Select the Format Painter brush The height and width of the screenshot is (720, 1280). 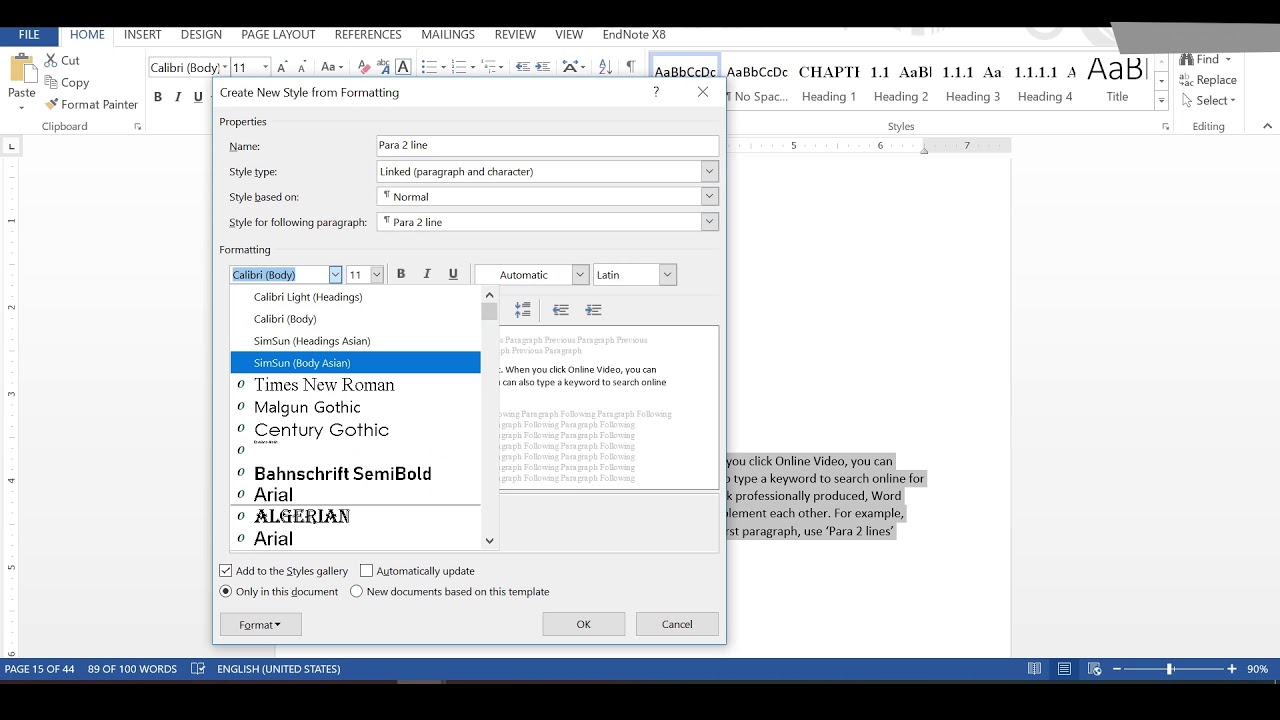[51, 104]
